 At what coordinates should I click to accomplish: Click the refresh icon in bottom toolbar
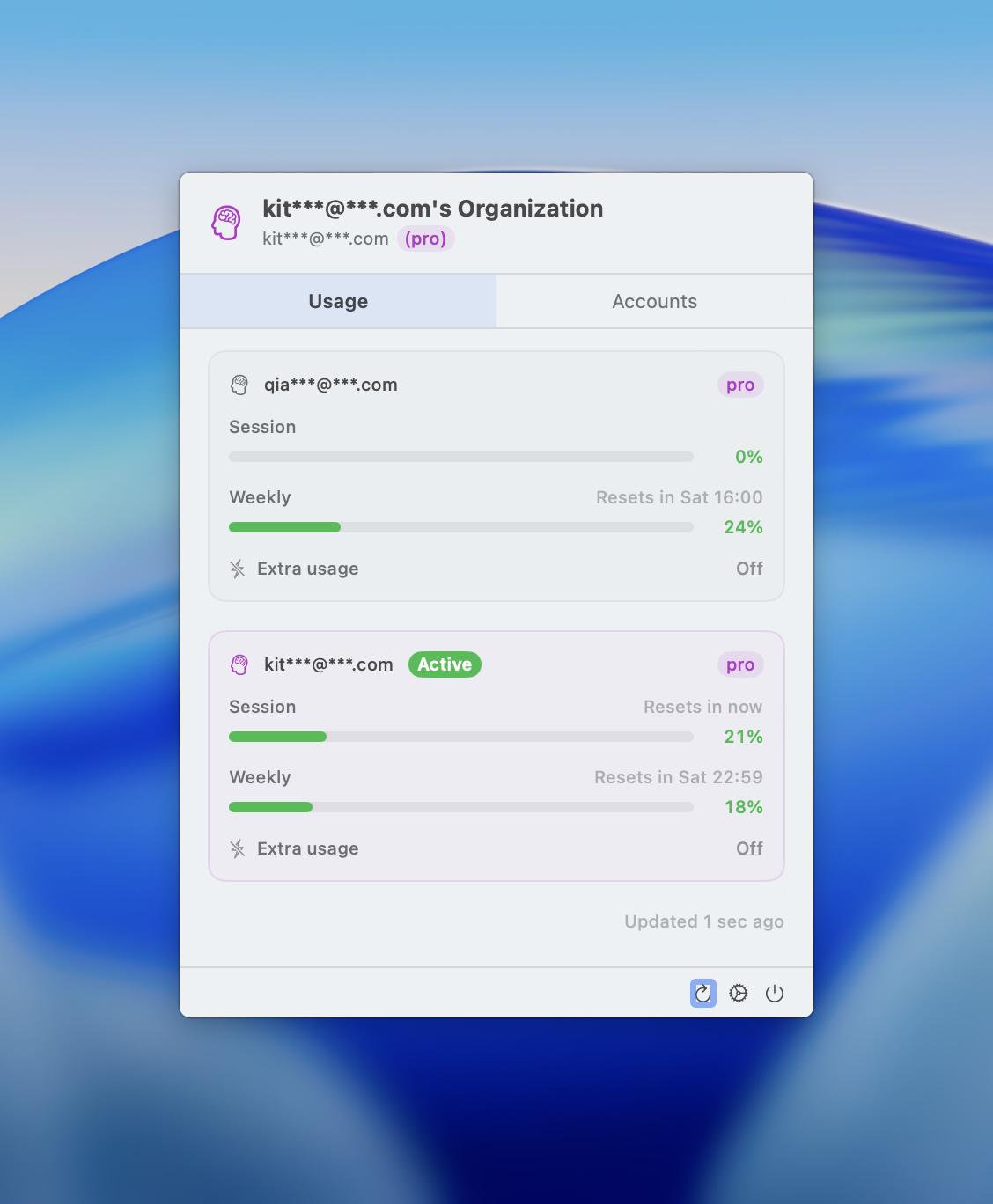coord(702,994)
